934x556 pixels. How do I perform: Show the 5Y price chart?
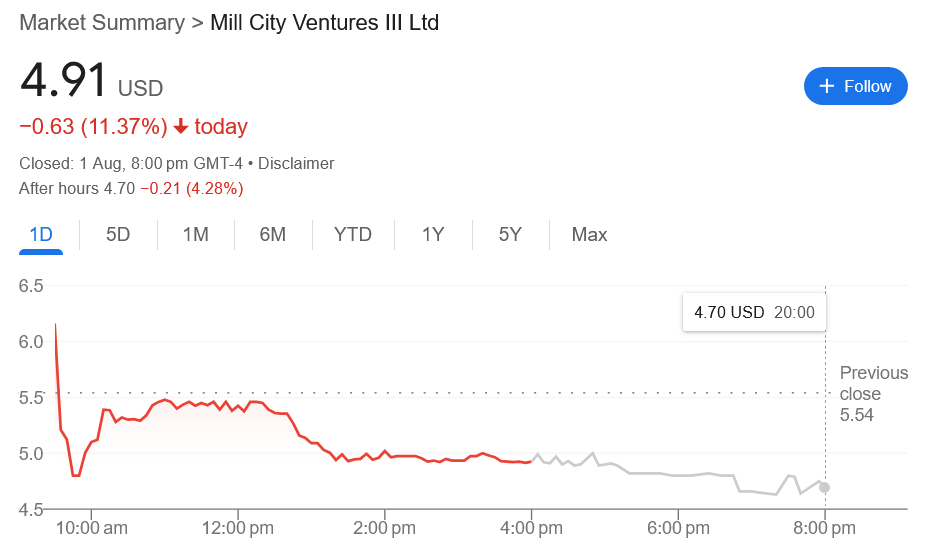510,235
